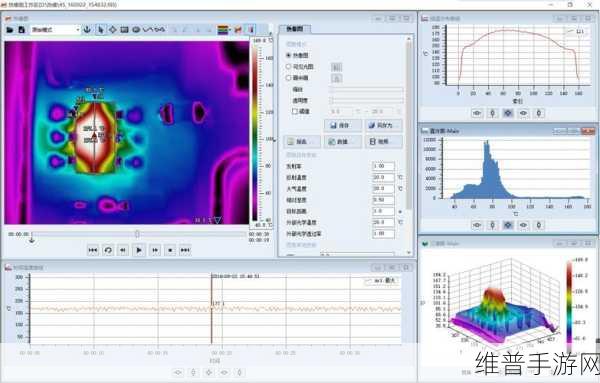Choose the picture-in-picture radio option
600x383 pixels.
point(289,78)
